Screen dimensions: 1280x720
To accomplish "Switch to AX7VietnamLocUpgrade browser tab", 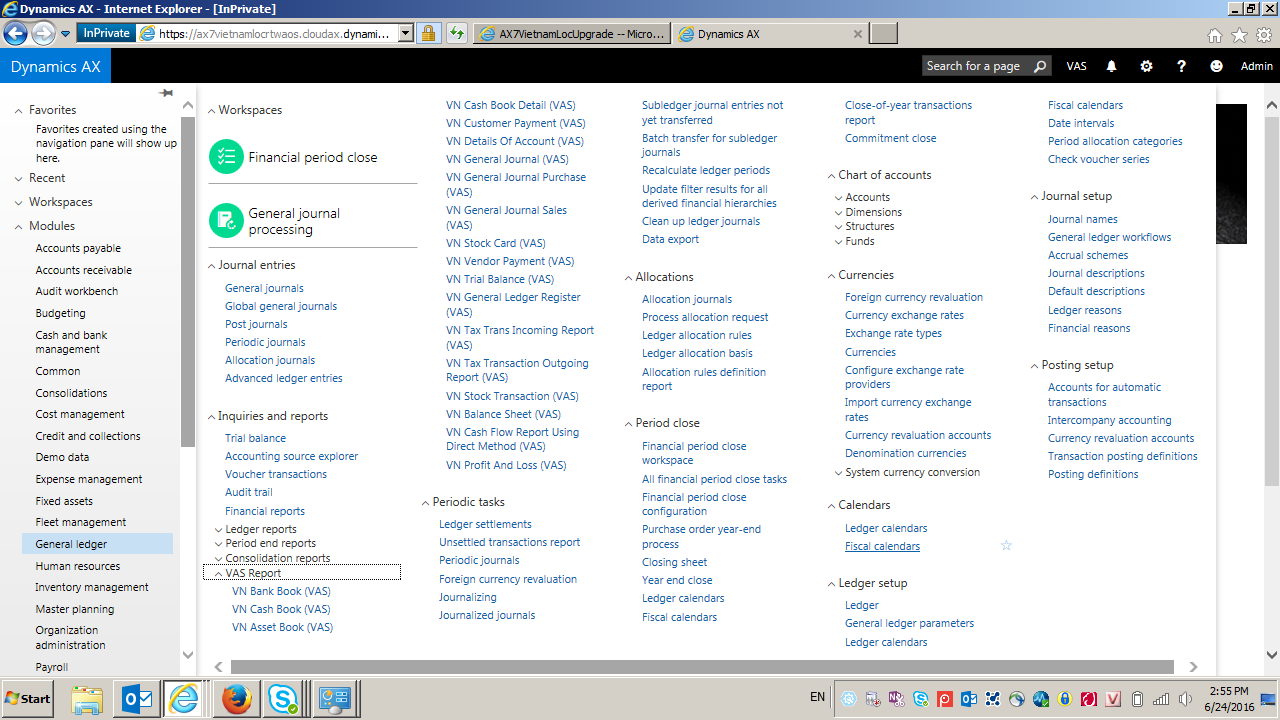I will click(571, 34).
